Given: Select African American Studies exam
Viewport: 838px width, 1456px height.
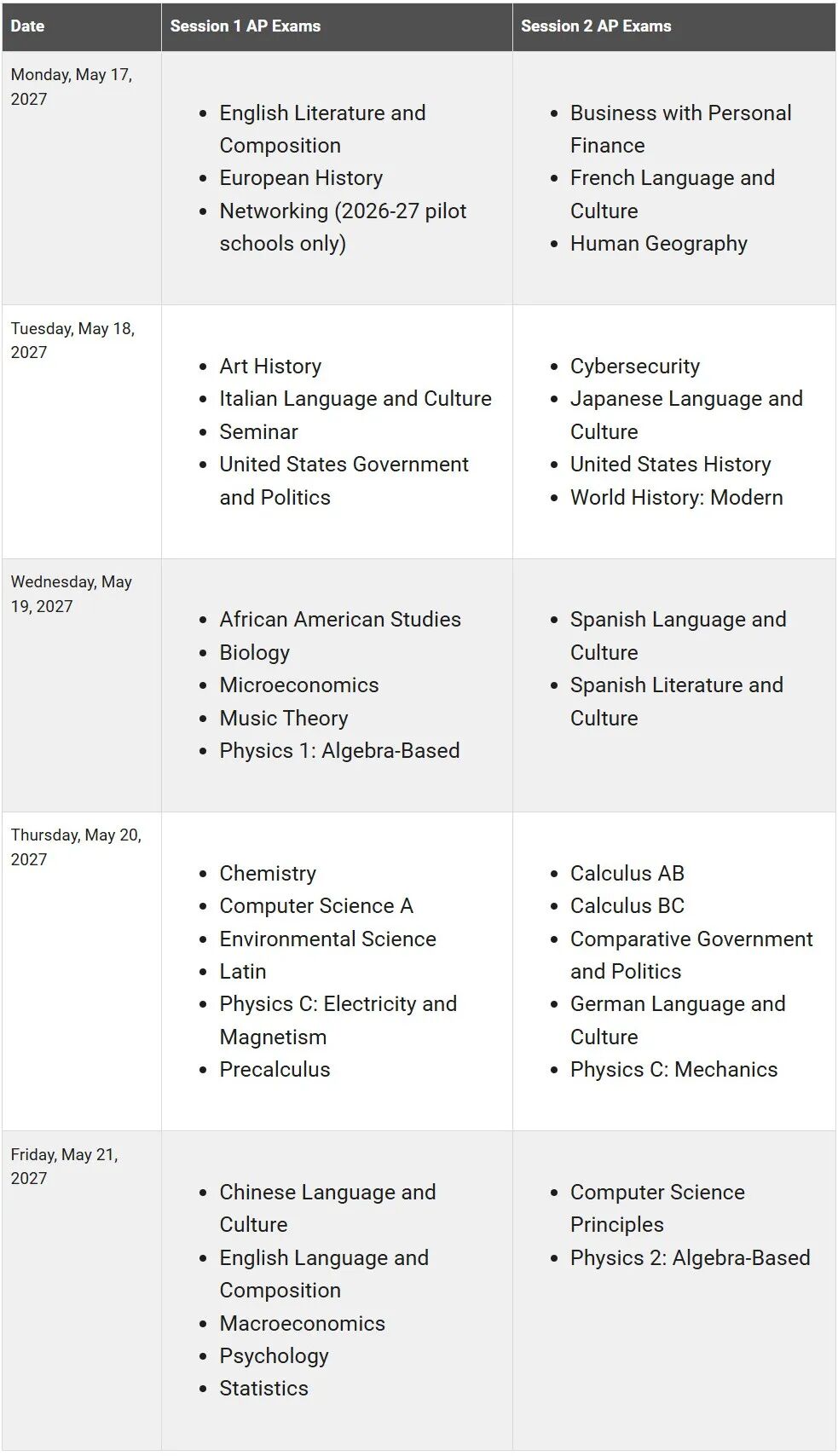Looking at the screenshot, I should coord(340,619).
